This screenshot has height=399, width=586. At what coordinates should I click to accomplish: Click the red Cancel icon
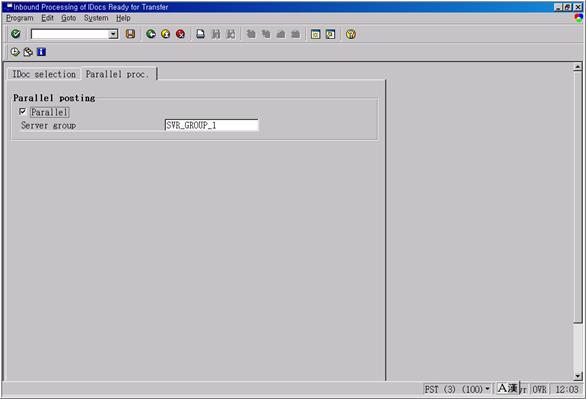click(181, 34)
